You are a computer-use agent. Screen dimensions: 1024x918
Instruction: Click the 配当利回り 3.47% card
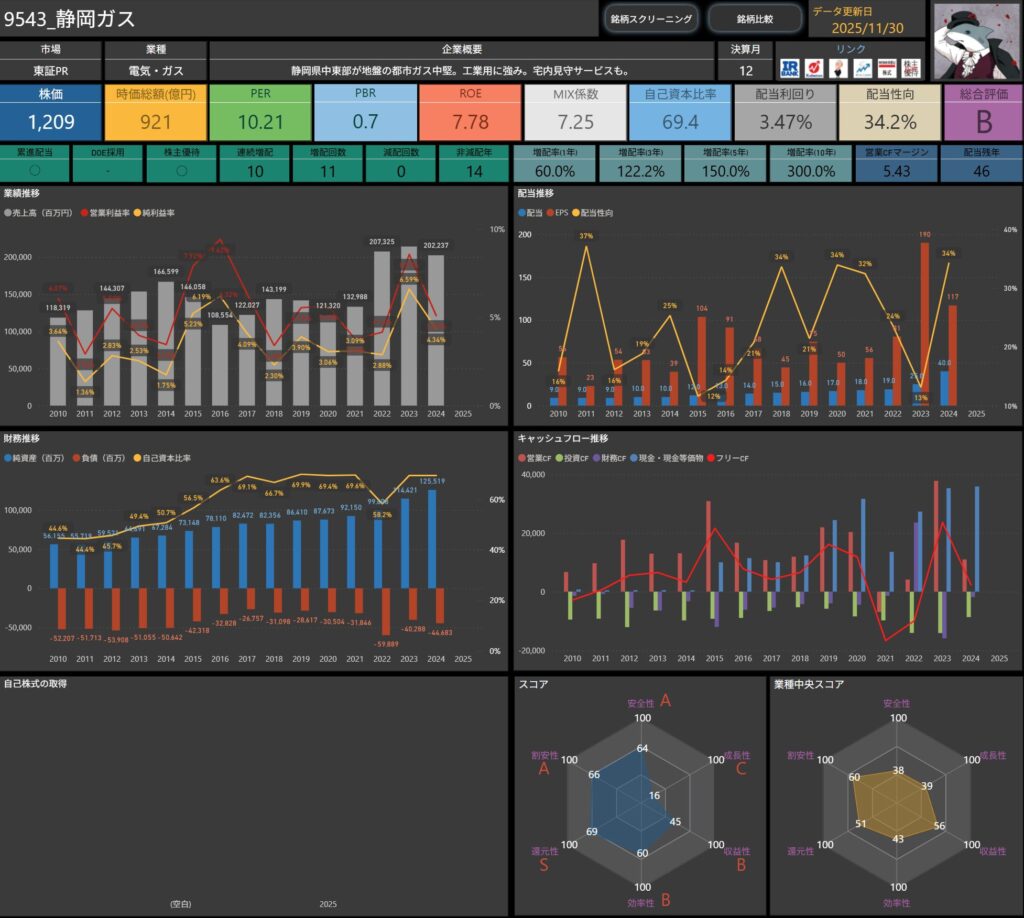coord(784,112)
